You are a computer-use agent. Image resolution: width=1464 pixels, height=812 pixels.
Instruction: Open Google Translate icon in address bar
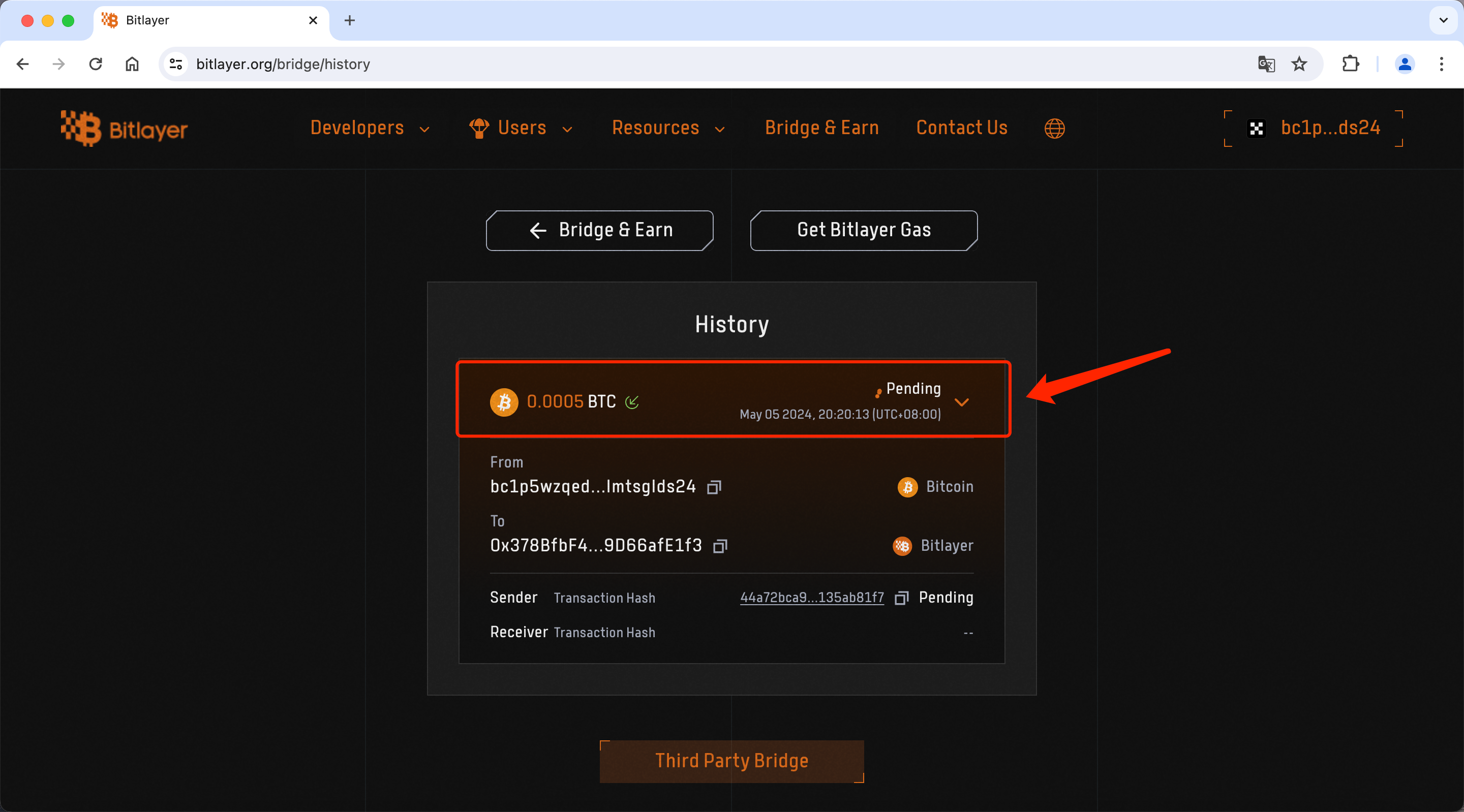[x=1266, y=64]
